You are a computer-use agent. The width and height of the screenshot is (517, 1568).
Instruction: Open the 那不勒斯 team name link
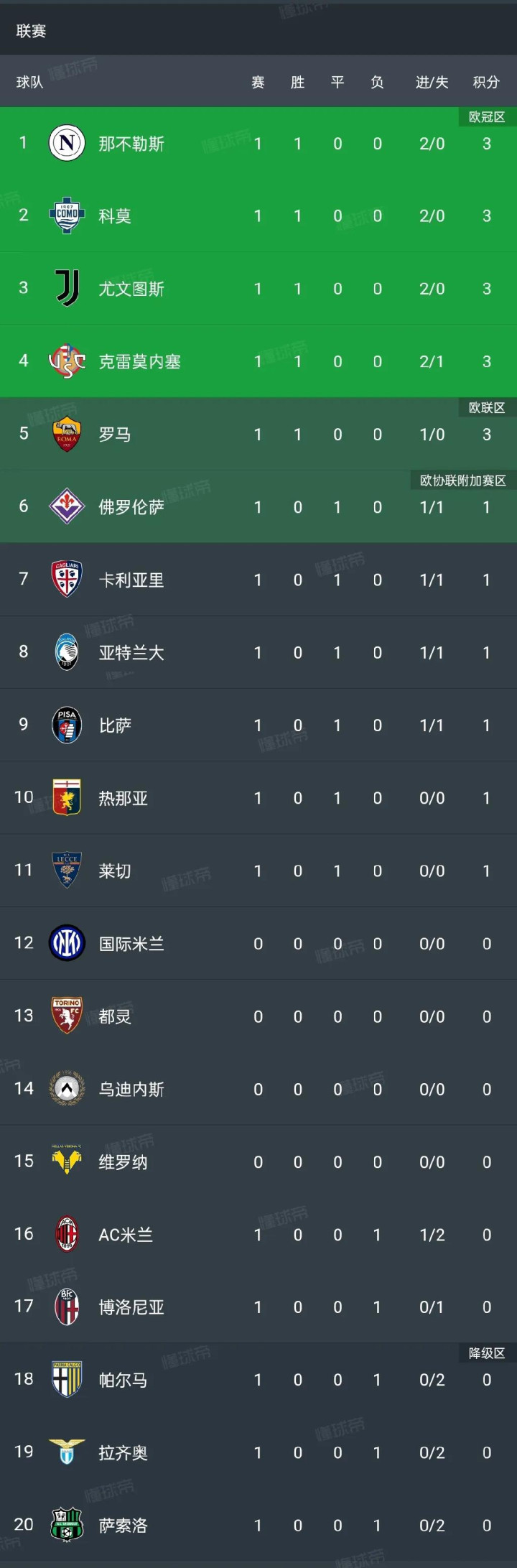pos(131,144)
